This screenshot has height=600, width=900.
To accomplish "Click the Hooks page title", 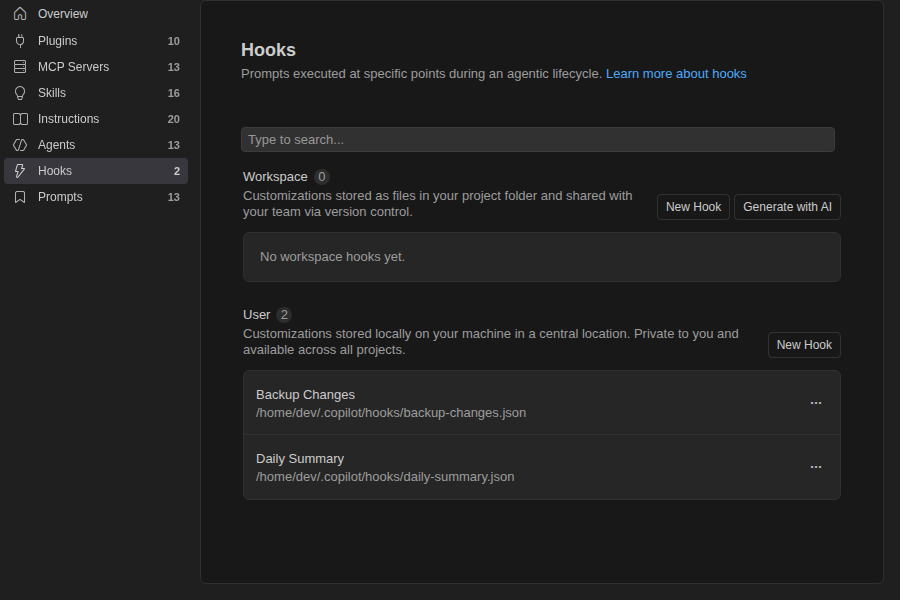I will tap(268, 50).
